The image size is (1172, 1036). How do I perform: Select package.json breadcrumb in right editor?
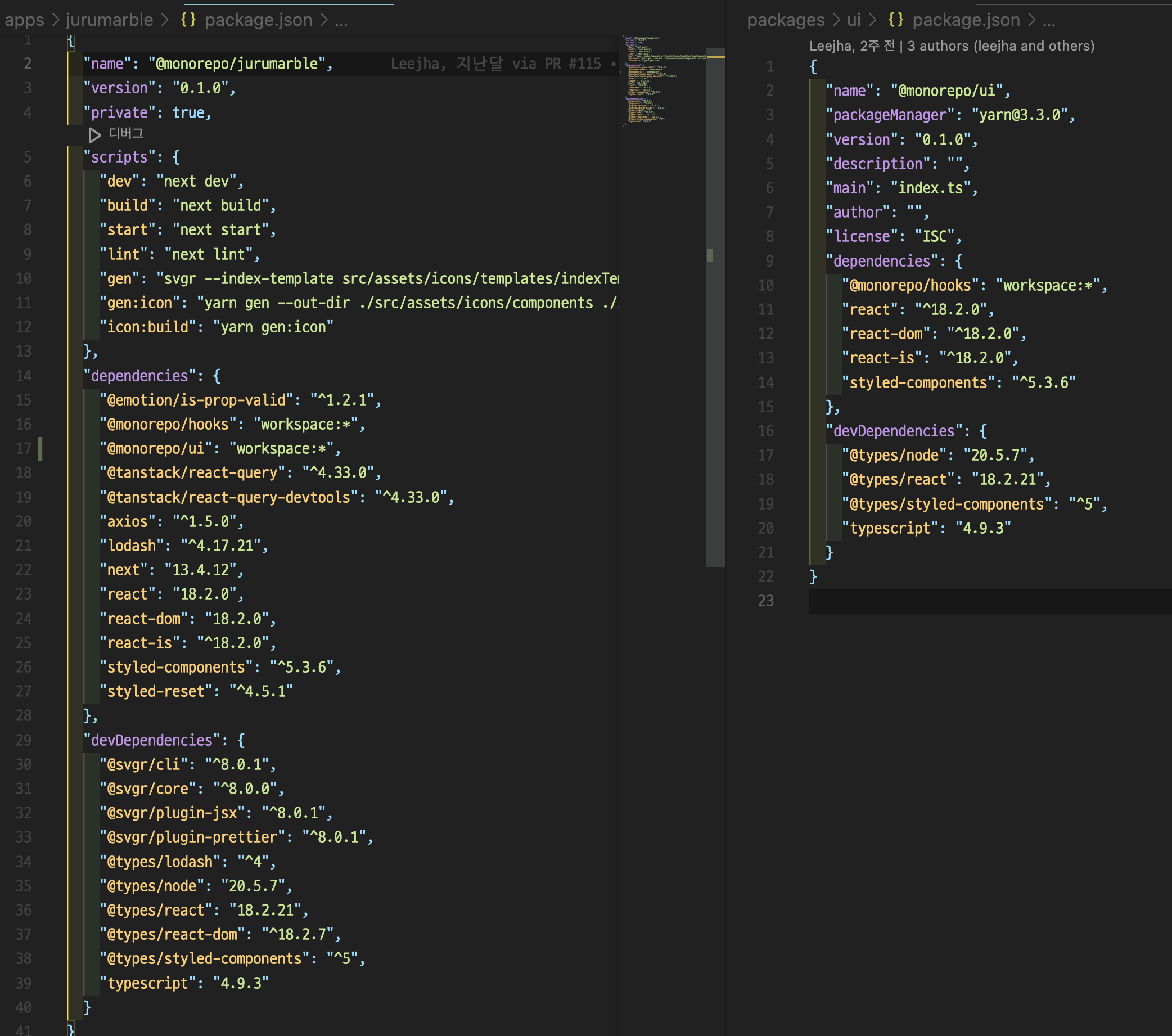tap(966, 20)
